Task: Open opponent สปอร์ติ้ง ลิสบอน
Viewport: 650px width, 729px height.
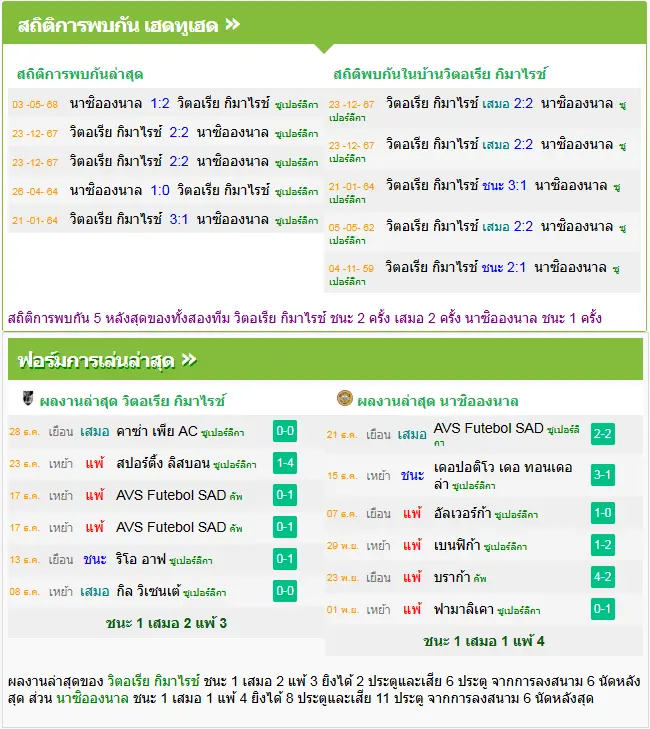Action: pyautogui.click(x=163, y=464)
